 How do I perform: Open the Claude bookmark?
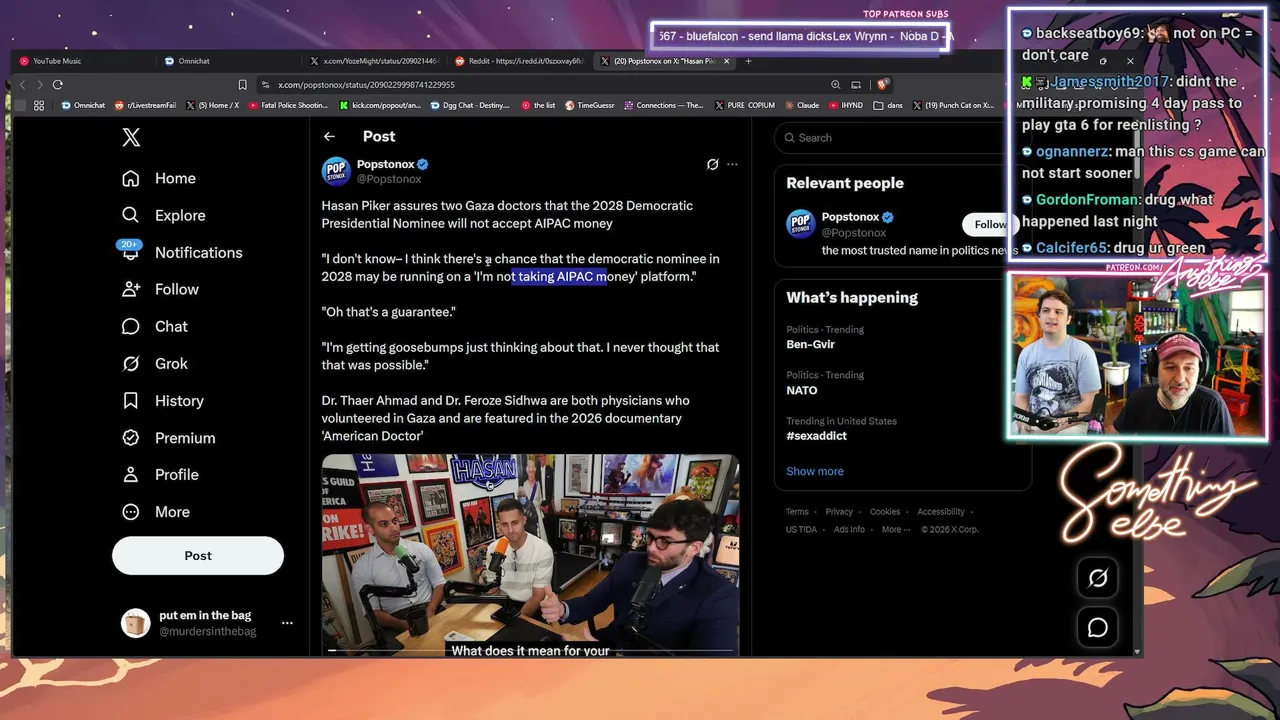point(802,105)
